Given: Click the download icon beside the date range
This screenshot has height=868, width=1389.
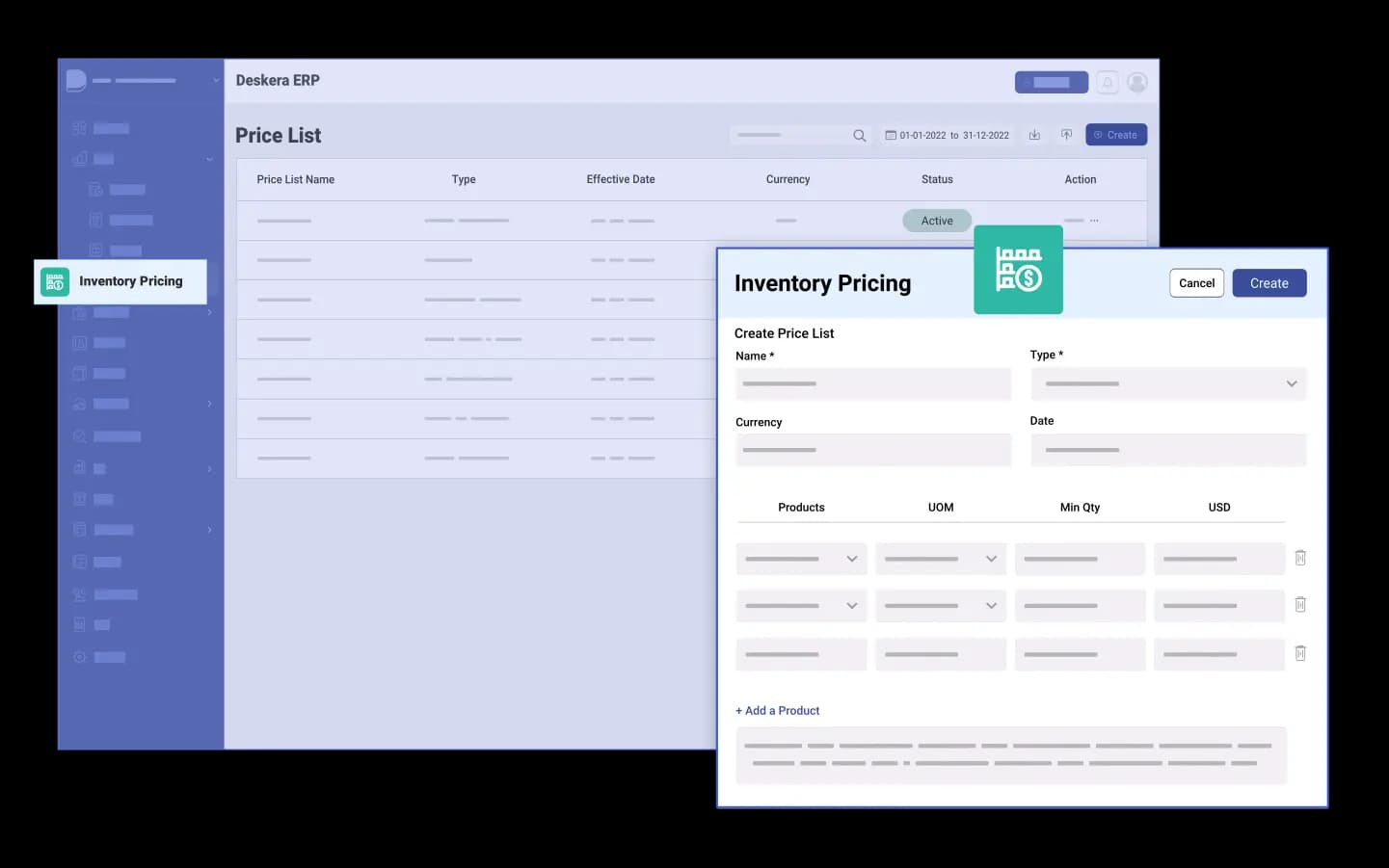Looking at the screenshot, I should pos(1034,135).
